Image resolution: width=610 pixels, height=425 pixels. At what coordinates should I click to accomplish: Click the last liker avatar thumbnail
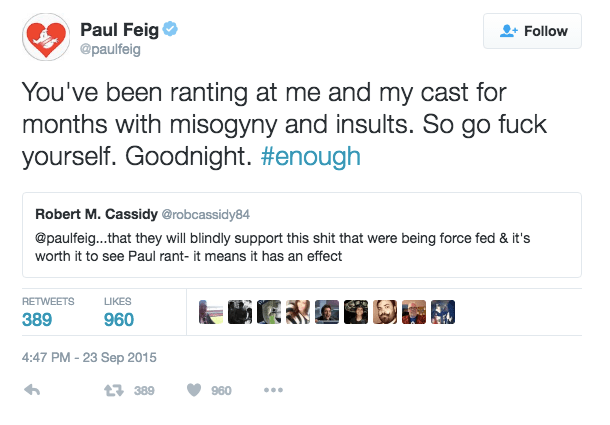[x=443, y=312]
